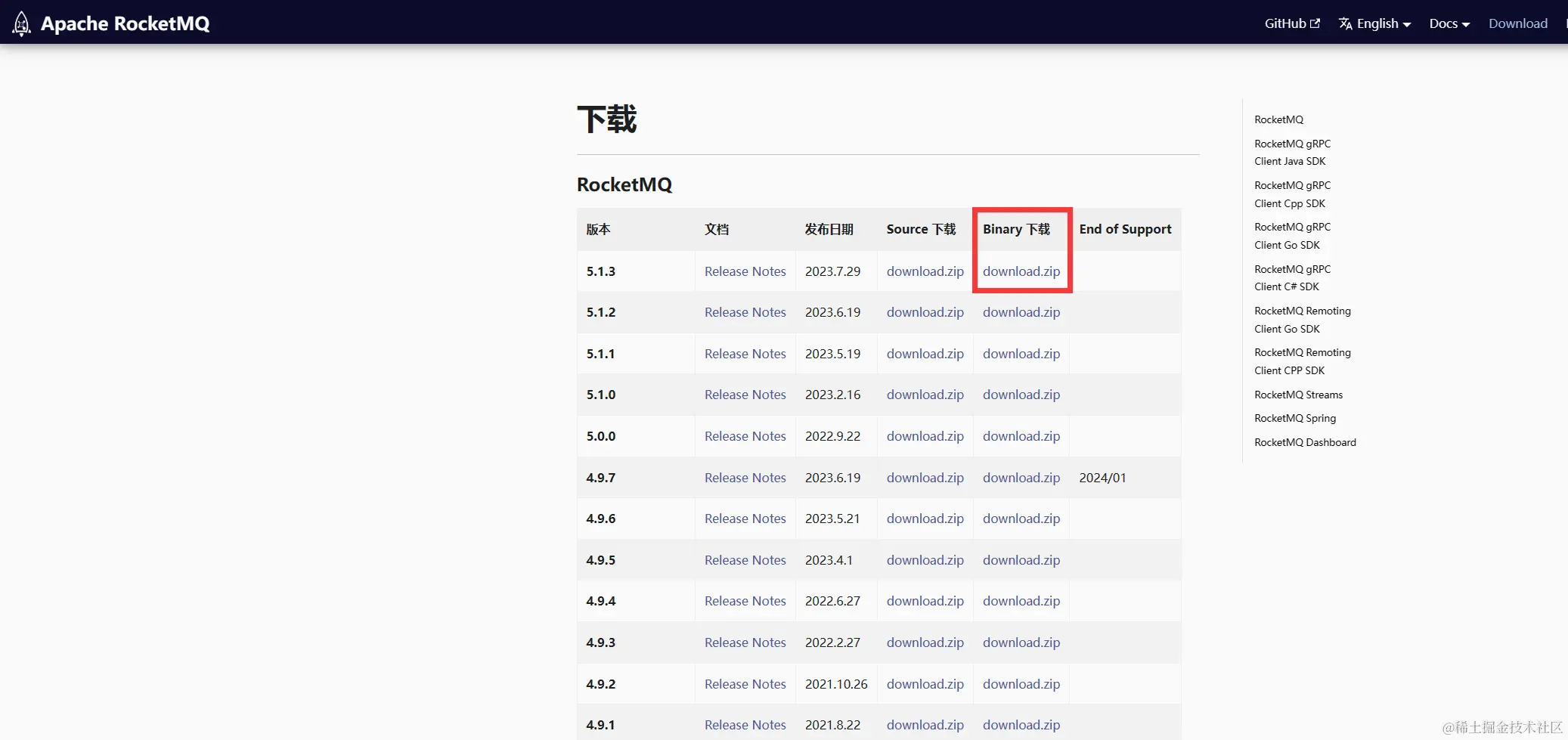1568x740 pixels.
Task: Open Release Notes for version 5.1.1
Action: pyautogui.click(x=745, y=354)
